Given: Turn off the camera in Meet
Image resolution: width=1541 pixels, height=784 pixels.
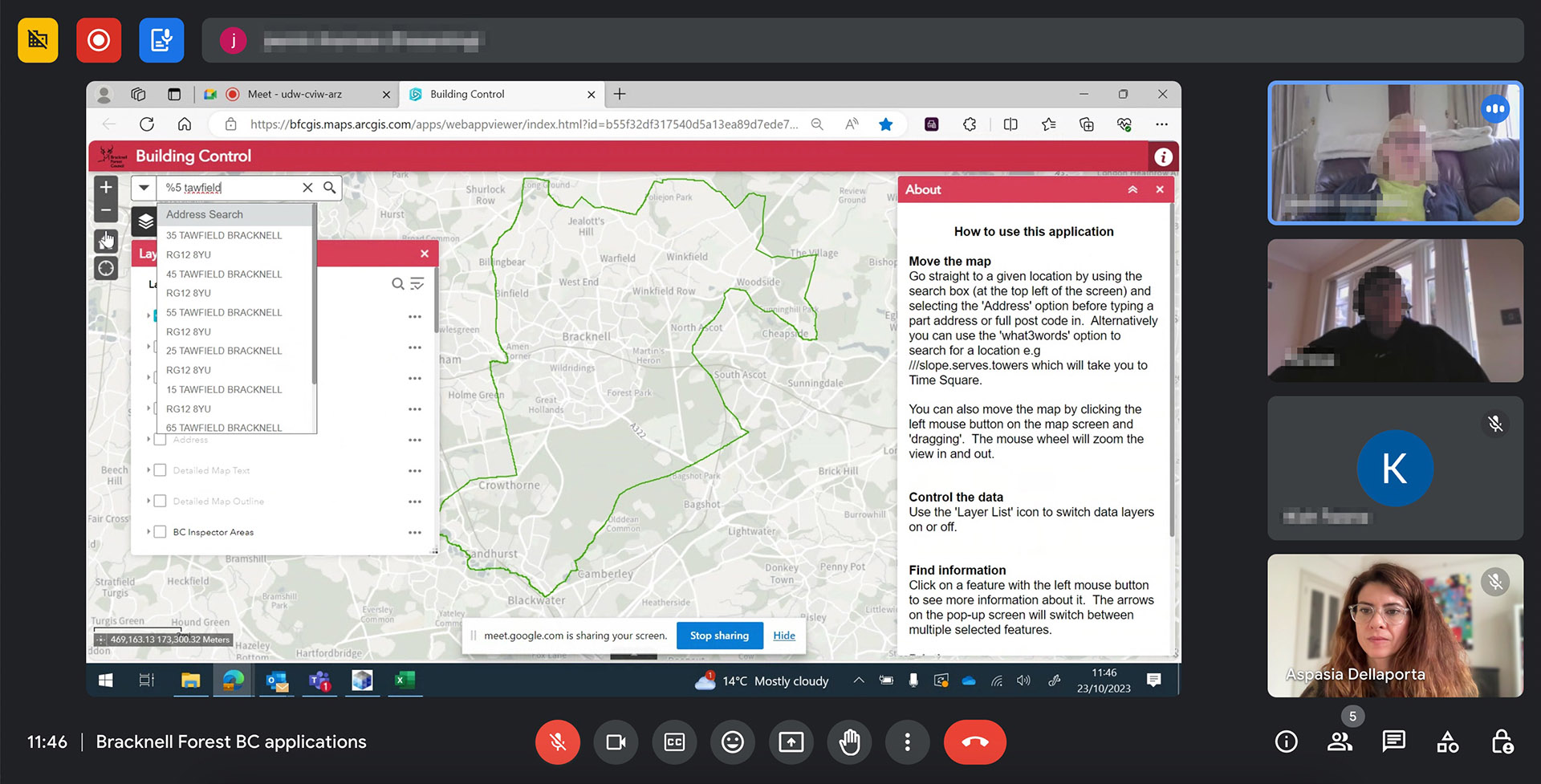Looking at the screenshot, I should (616, 742).
